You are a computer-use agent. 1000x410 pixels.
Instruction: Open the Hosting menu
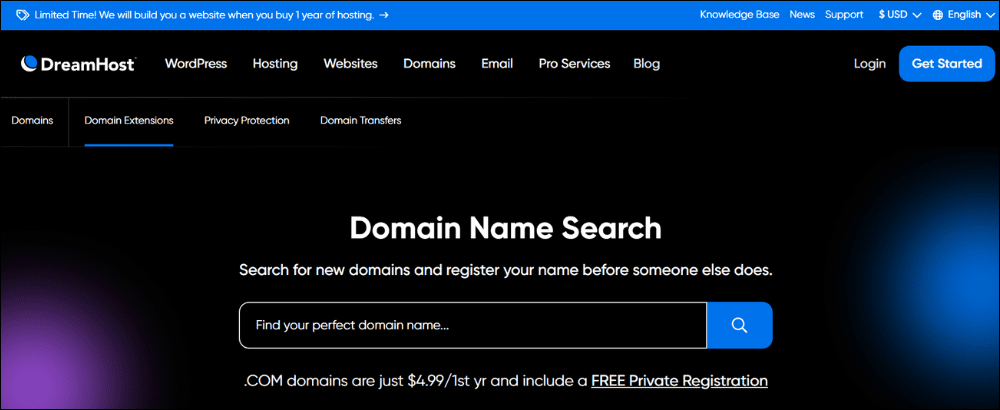[x=275, y=64]
